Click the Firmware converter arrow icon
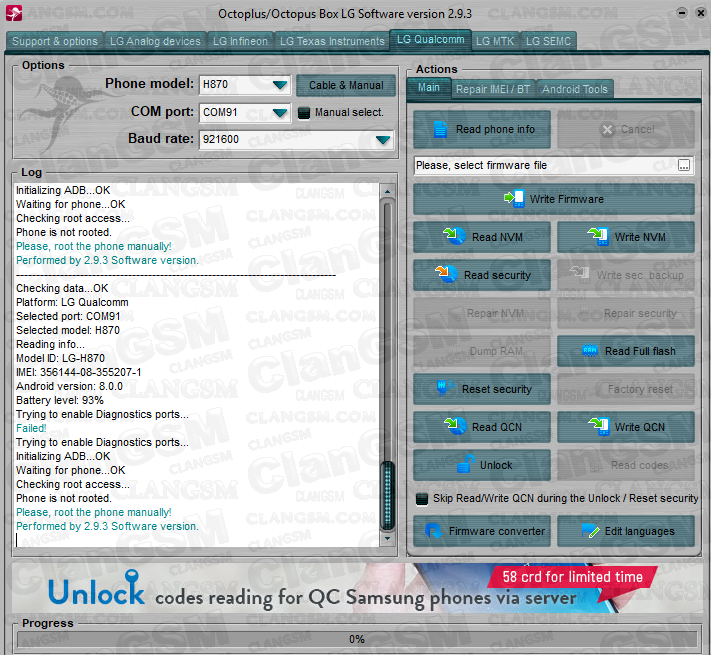Viewport: 711px width, 655px height. coord(433,531)
